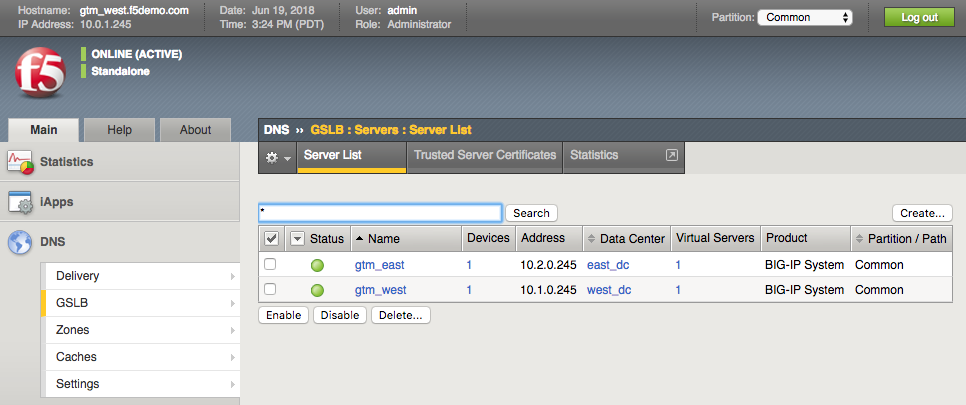Click address 10.1.0.245 cell
The height and width of the screenshot is (405, 966).
click(x=548, y=290)
